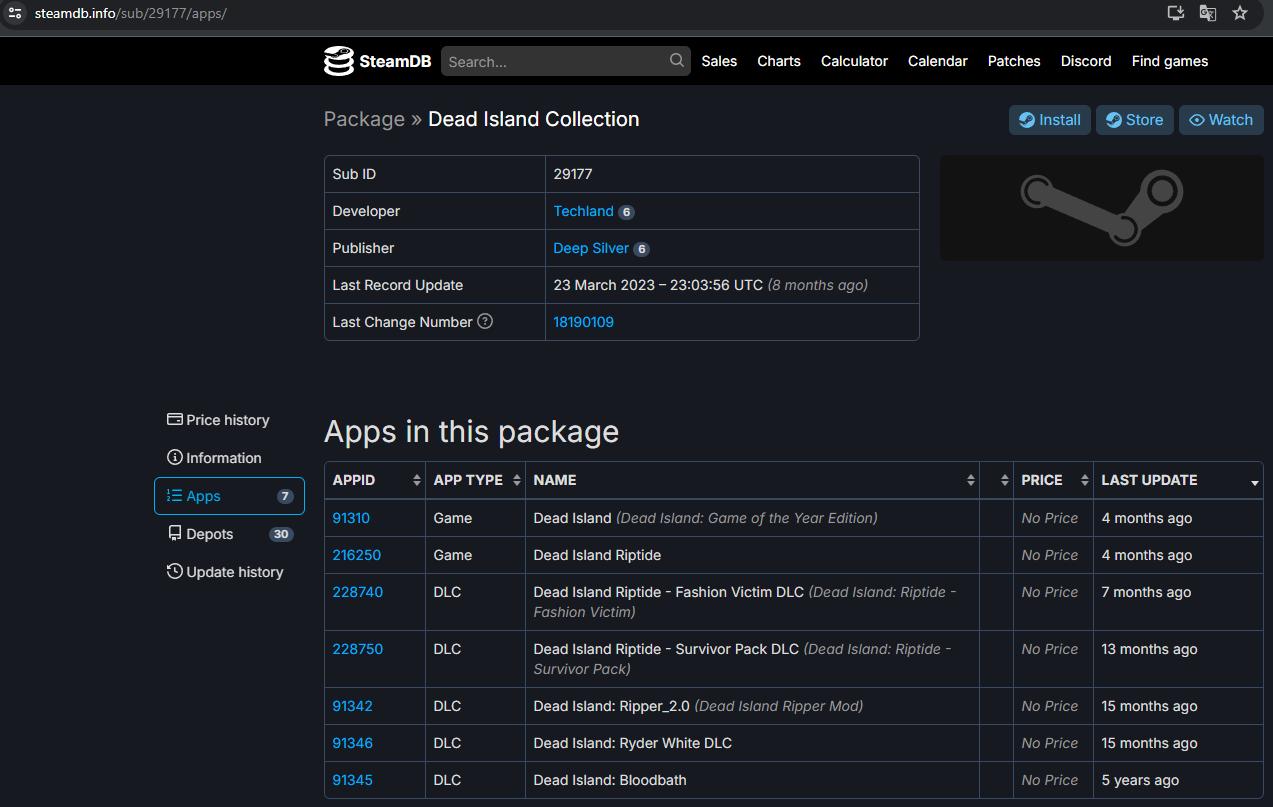Switch to Depots tab
Viewport: 1273px width, 807px height.
[x=229, y=534]
